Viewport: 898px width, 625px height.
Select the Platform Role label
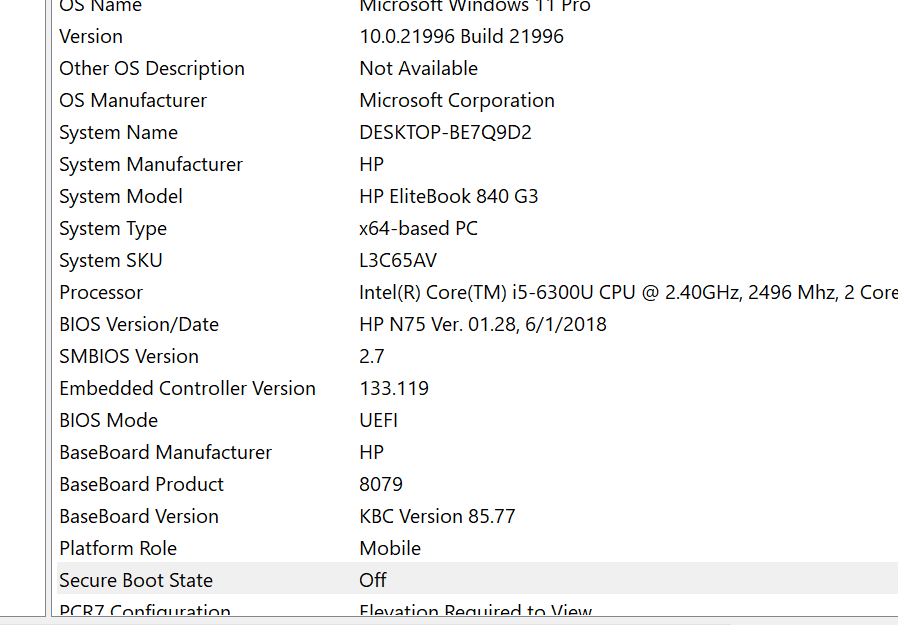pyautogui.click(x=118, y=548)
